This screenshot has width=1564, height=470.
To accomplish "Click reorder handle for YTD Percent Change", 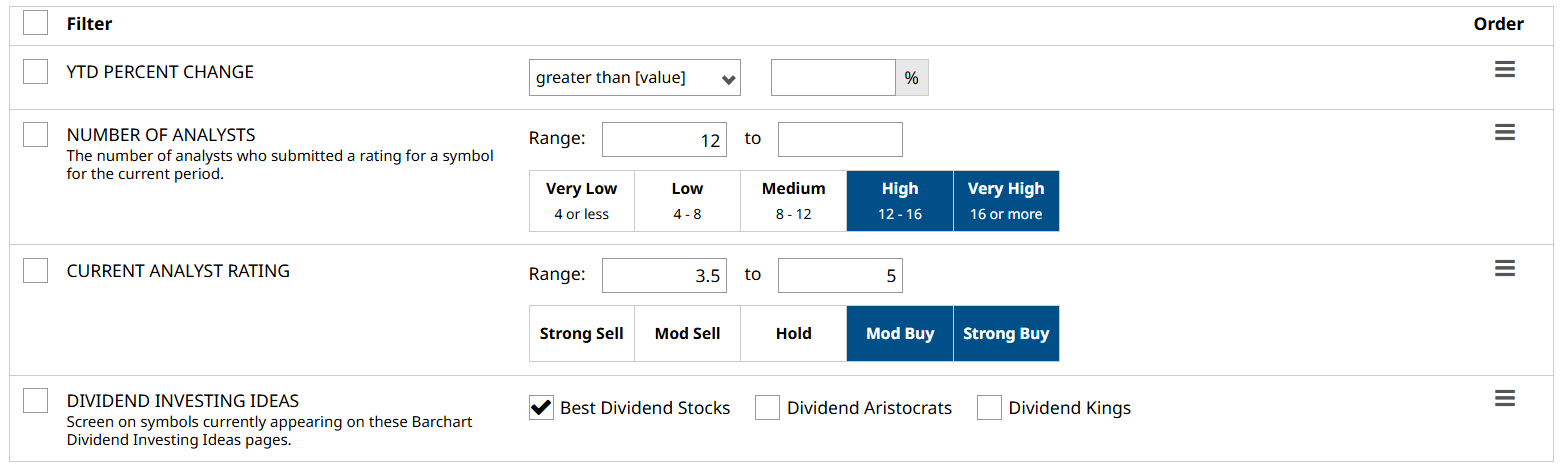I will 1504,69.
